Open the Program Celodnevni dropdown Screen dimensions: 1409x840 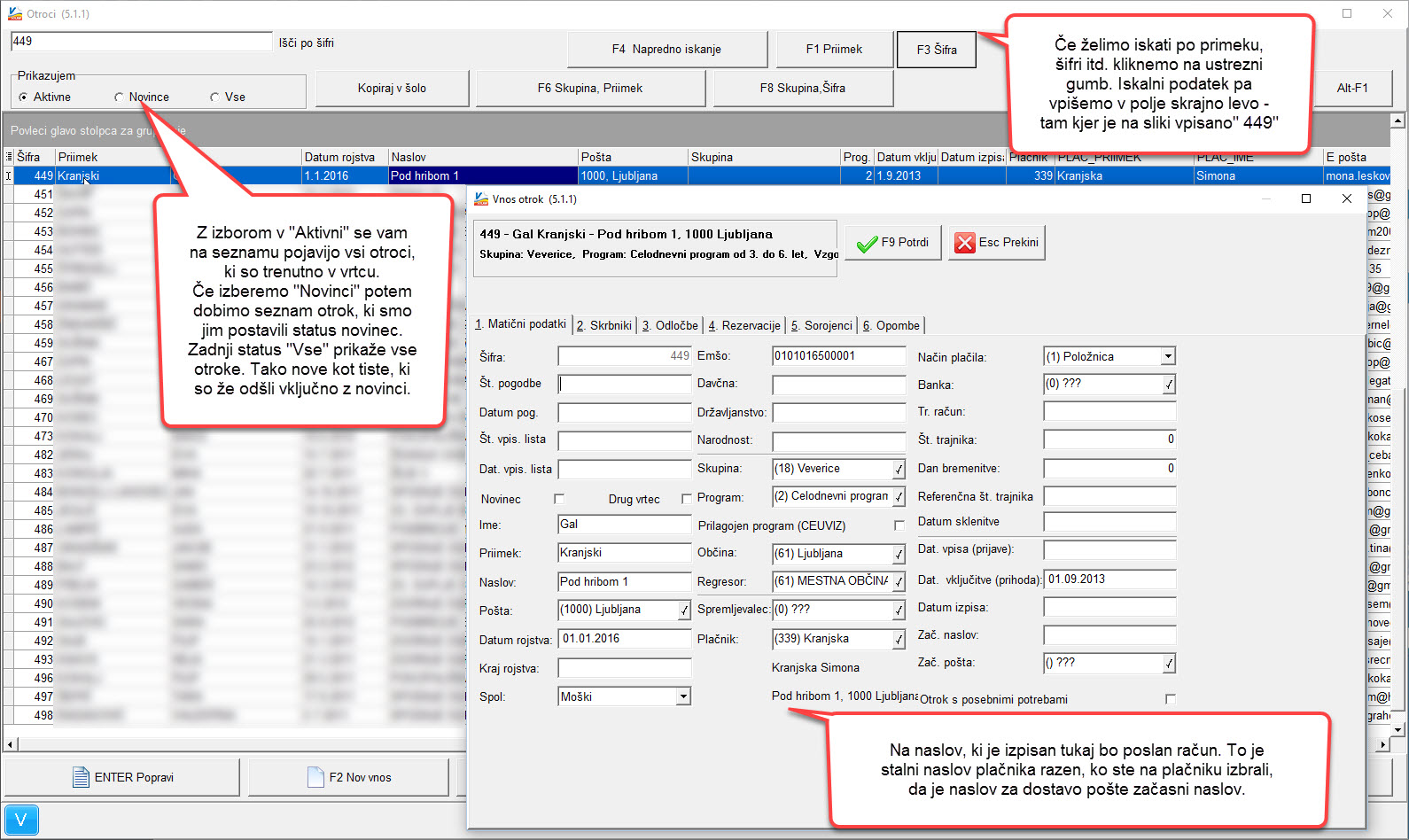pyautogui.click(x=899, y=497)
